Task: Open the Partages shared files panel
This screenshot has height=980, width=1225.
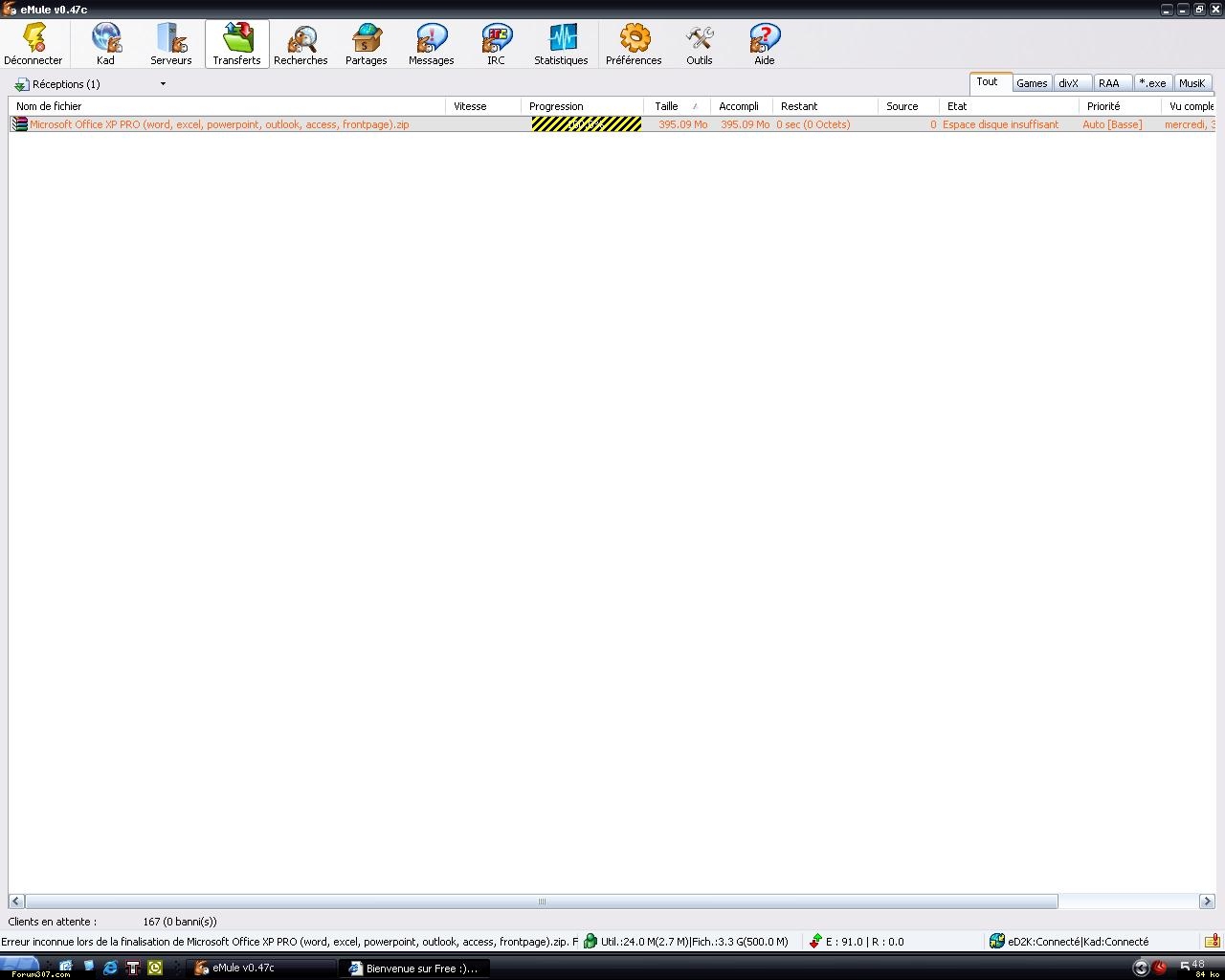Action: point(366,44)
